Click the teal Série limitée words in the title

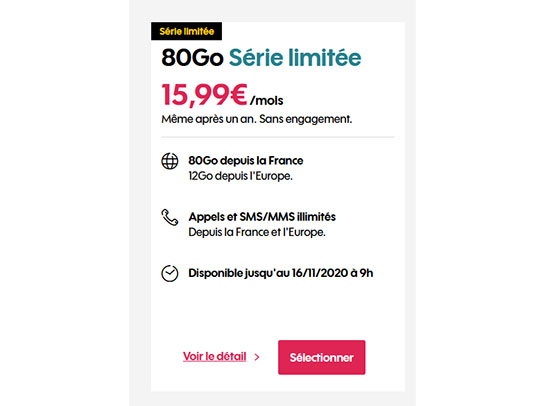295,57
